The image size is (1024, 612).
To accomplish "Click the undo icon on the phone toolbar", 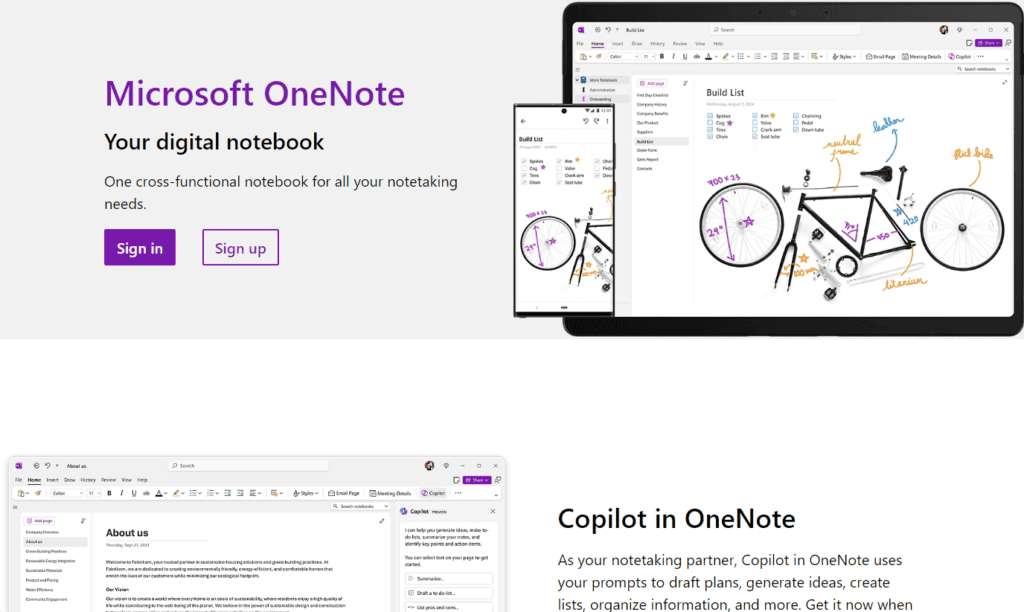I will (x=585, y=121).
